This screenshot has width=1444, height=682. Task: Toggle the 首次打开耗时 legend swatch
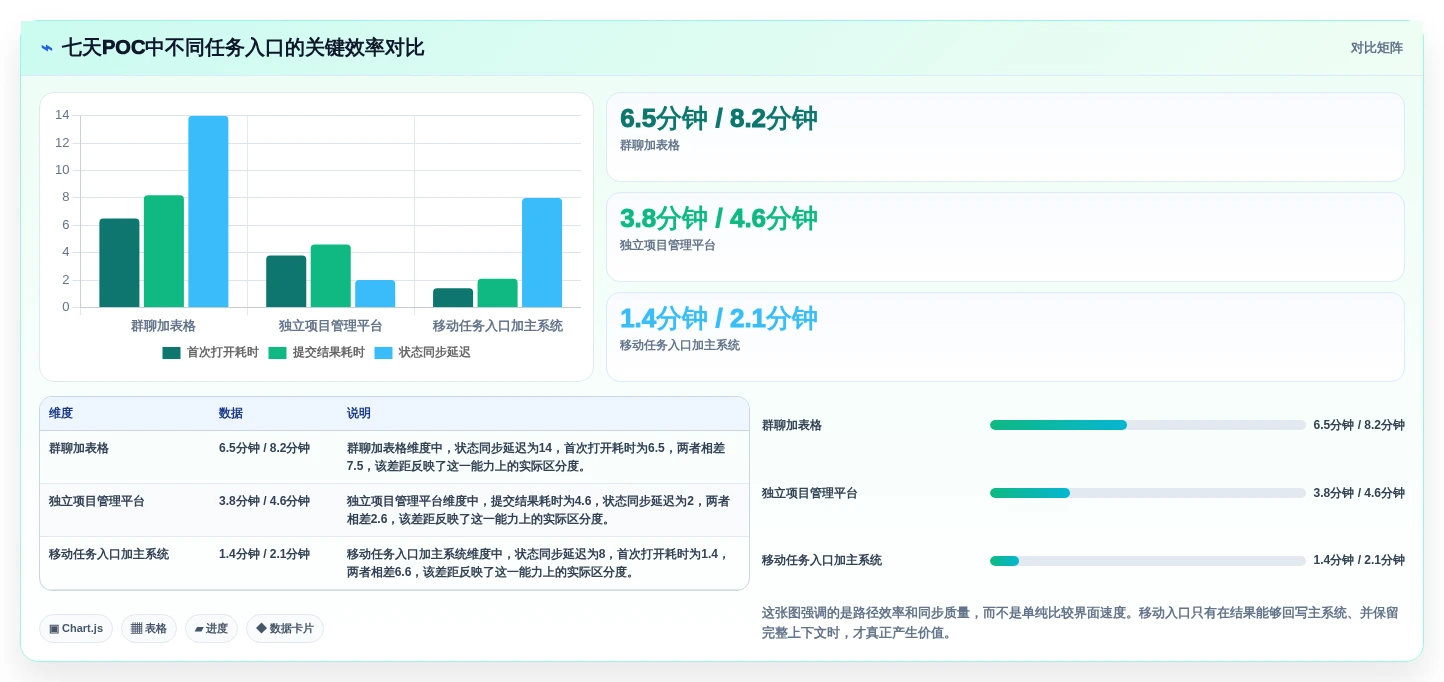[x=171, y=353]
